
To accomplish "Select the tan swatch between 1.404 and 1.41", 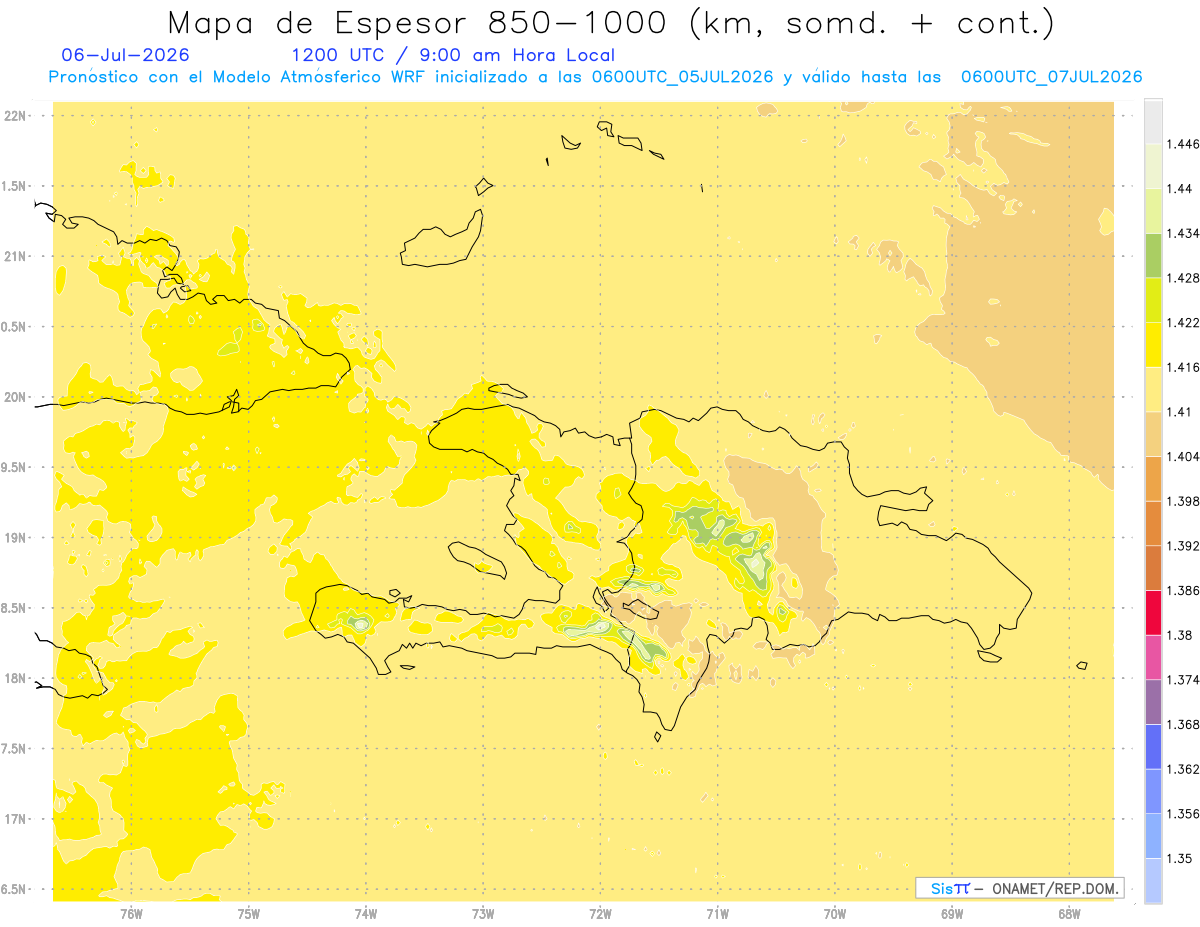I will coord(1153,434).
